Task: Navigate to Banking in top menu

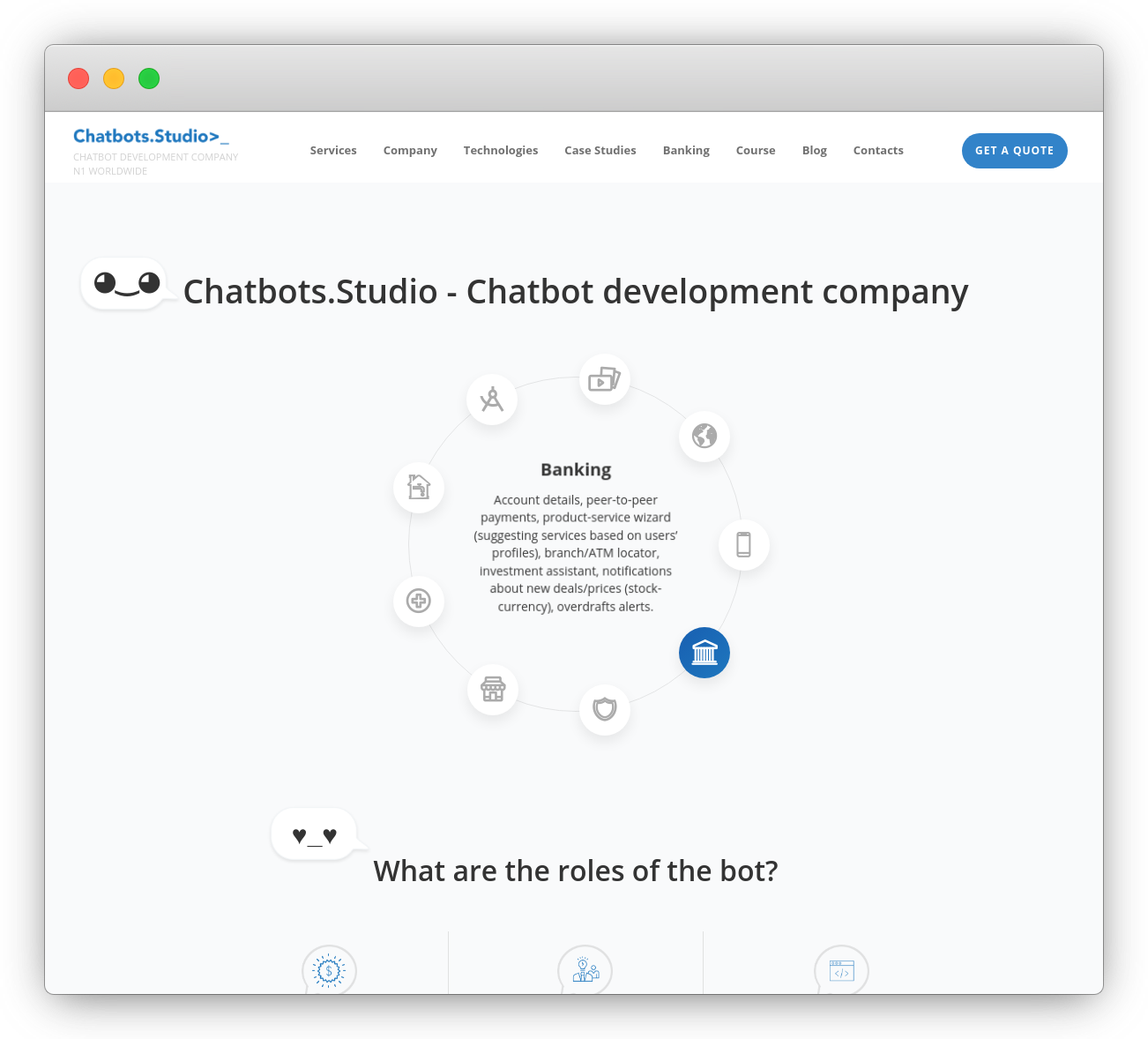Action: pos(686,151)
